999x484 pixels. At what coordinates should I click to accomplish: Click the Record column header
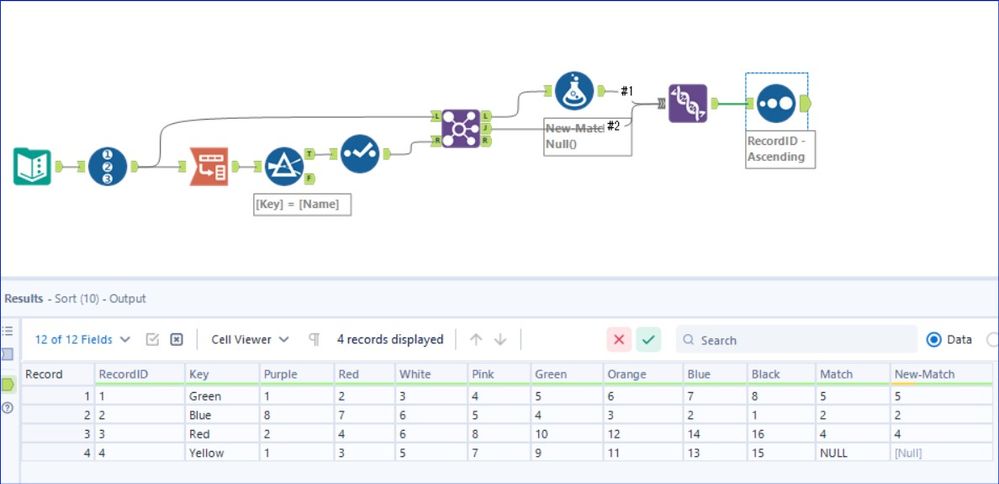tap(57, 374)
